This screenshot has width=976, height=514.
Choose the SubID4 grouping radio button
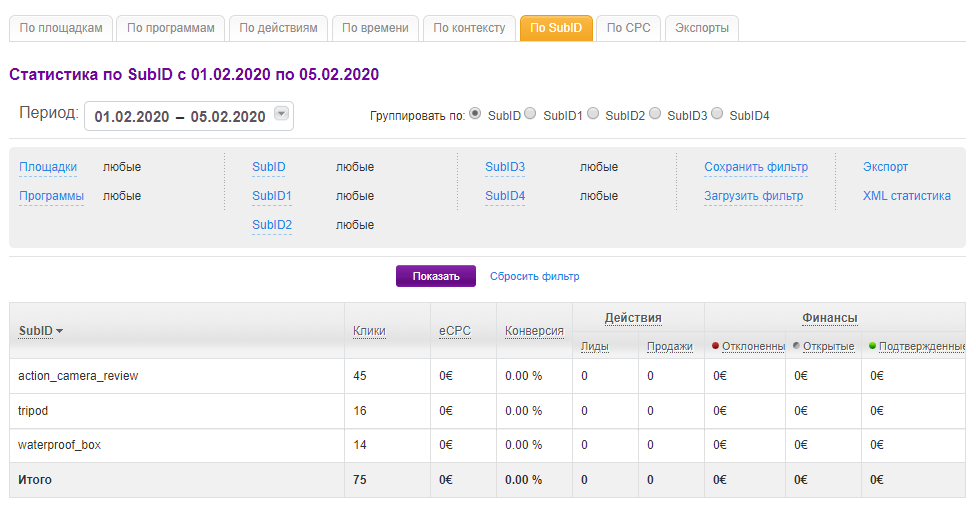coord(717,114)
